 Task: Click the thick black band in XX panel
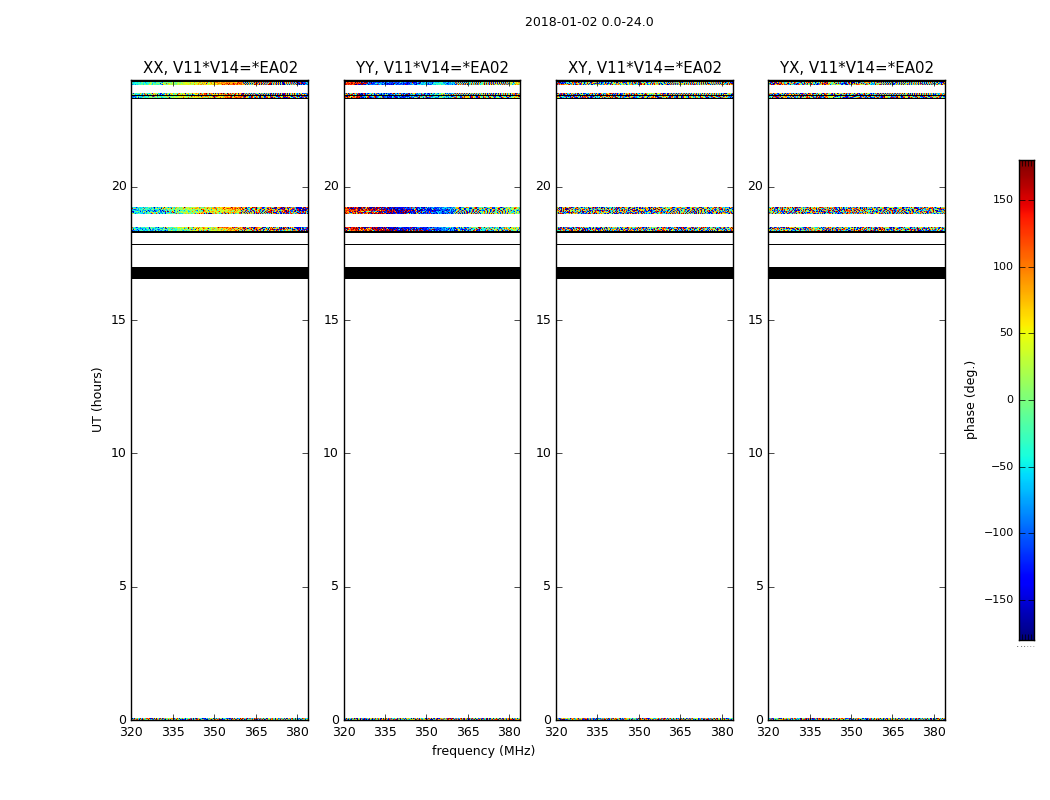click(x=220, y=273)
